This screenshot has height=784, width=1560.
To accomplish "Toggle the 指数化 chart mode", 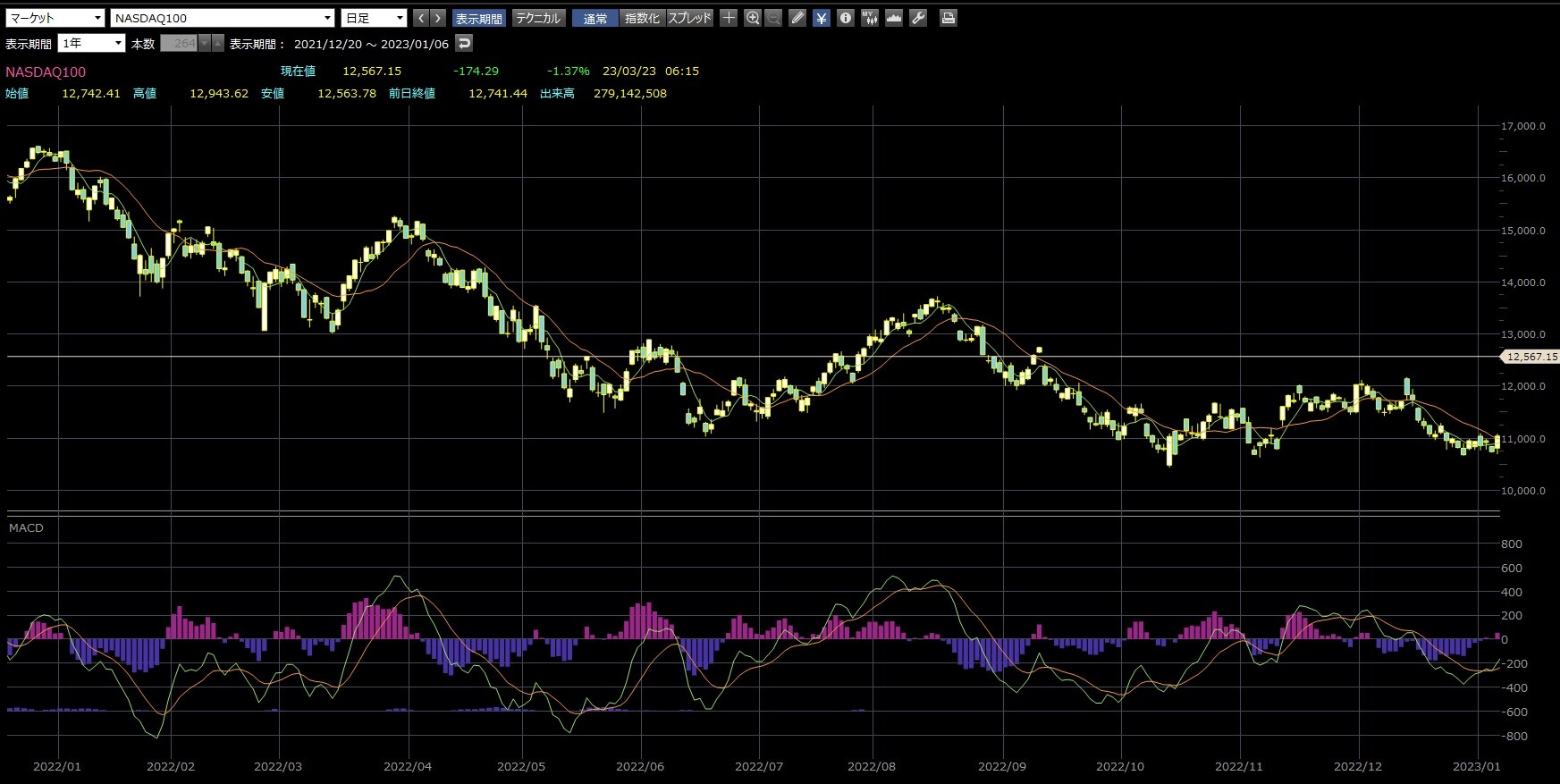I will tap(642, 18).
